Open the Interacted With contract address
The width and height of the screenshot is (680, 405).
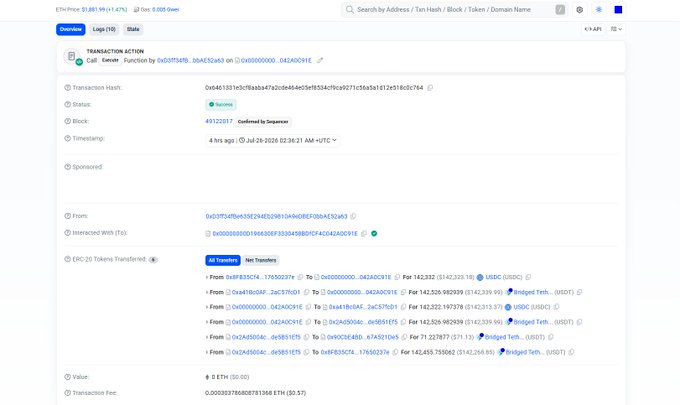tap(285, 233)
